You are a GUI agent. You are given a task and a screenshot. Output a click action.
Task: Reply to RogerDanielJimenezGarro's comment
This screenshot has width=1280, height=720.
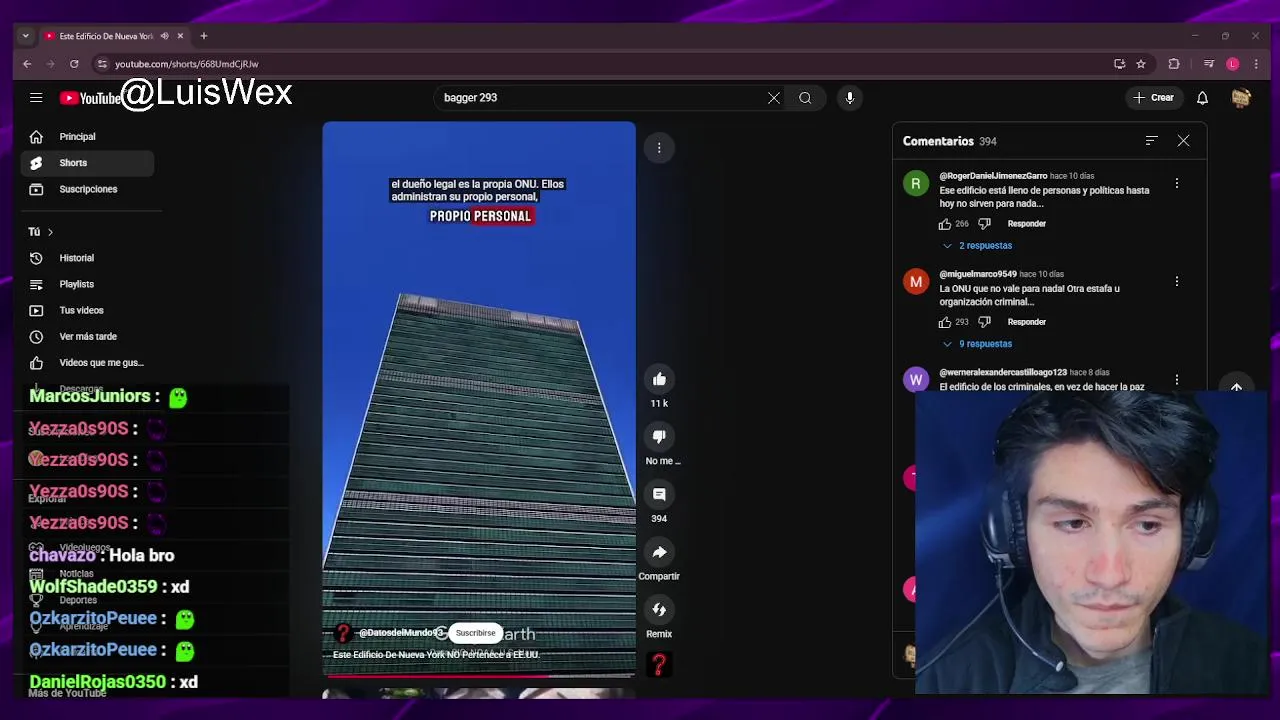(1027, 224)
